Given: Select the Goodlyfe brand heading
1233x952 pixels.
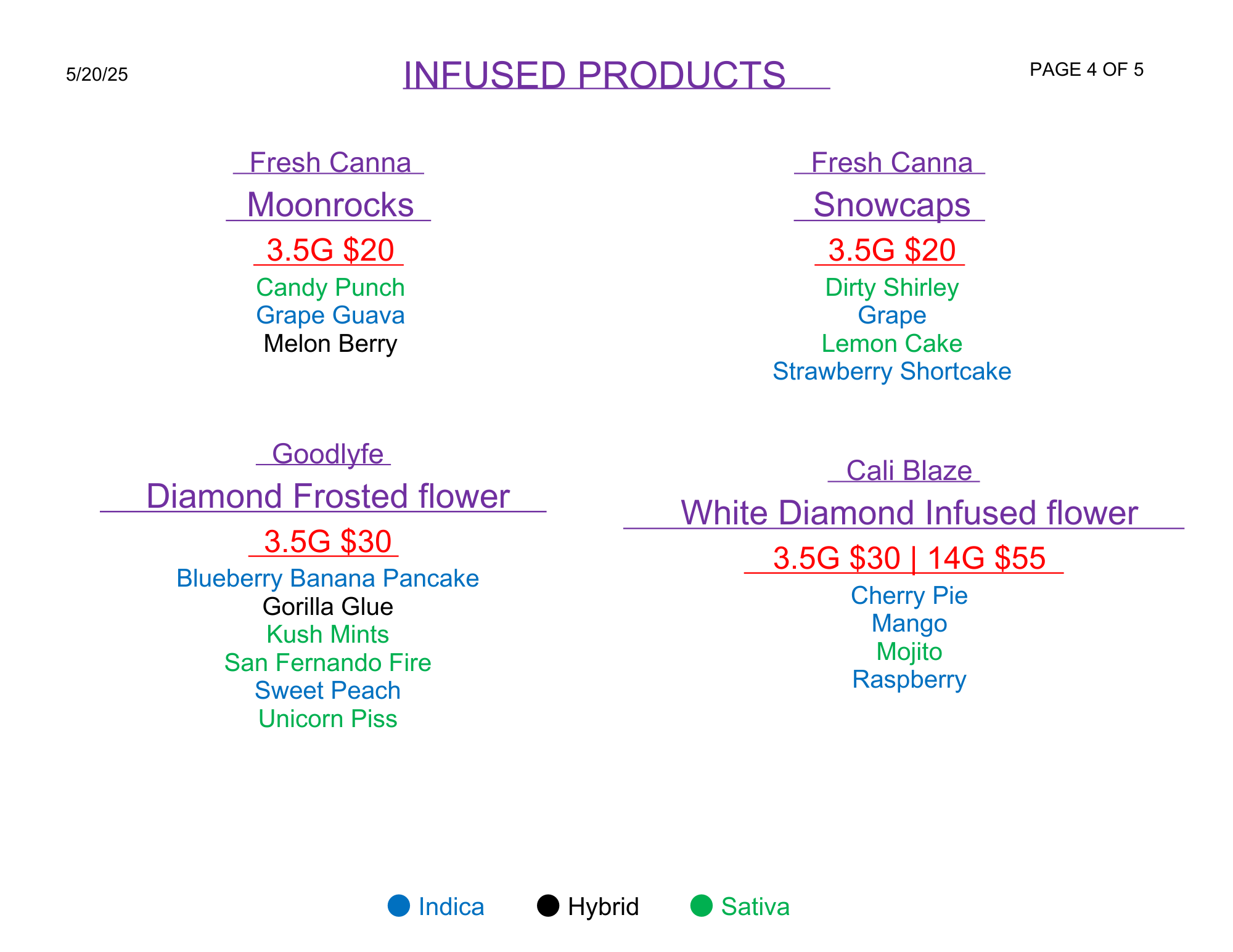Looking at the screenshot, I should (327, 454).
